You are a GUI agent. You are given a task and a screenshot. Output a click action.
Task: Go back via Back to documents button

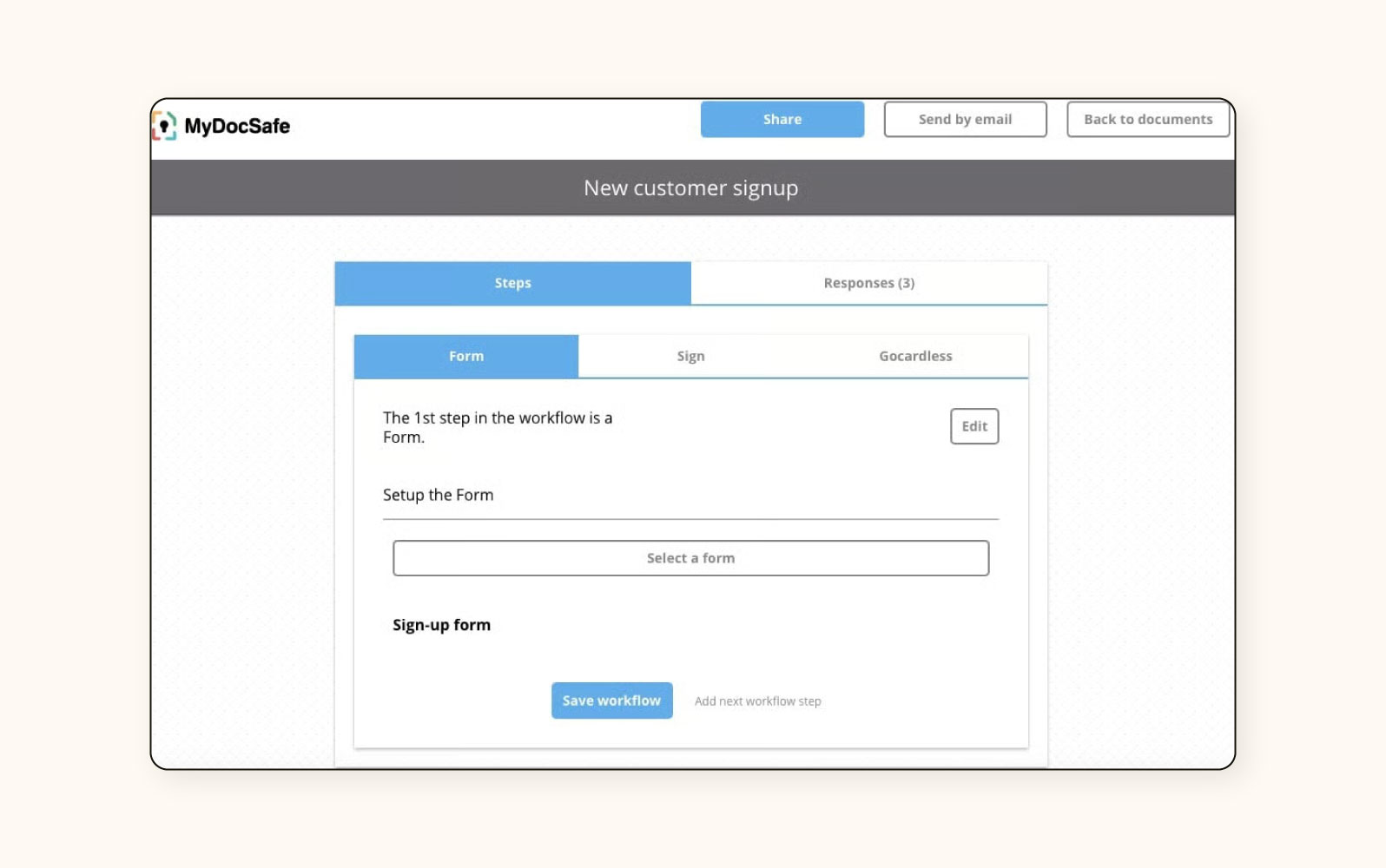pyautogui.click(x=1148, y=119)
